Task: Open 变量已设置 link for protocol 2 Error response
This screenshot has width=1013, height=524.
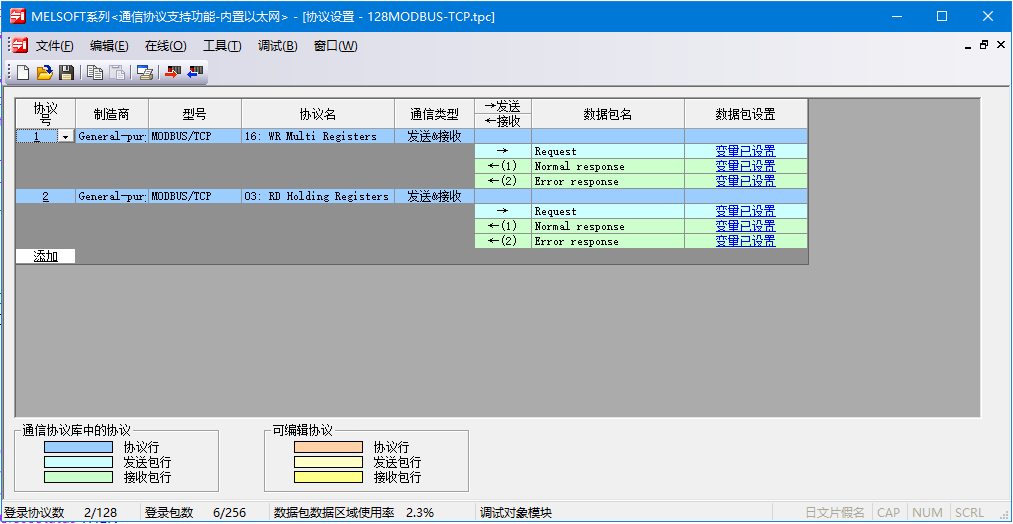Action: (745, 241)
